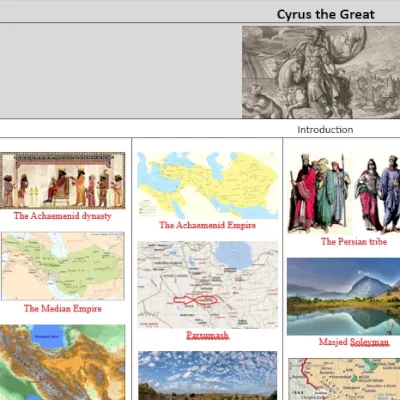Image resolution: width=400 pixels, height=400 pixels.
Task: Click the Cyrus the Great title text
Action: click(x=325, y=14)
